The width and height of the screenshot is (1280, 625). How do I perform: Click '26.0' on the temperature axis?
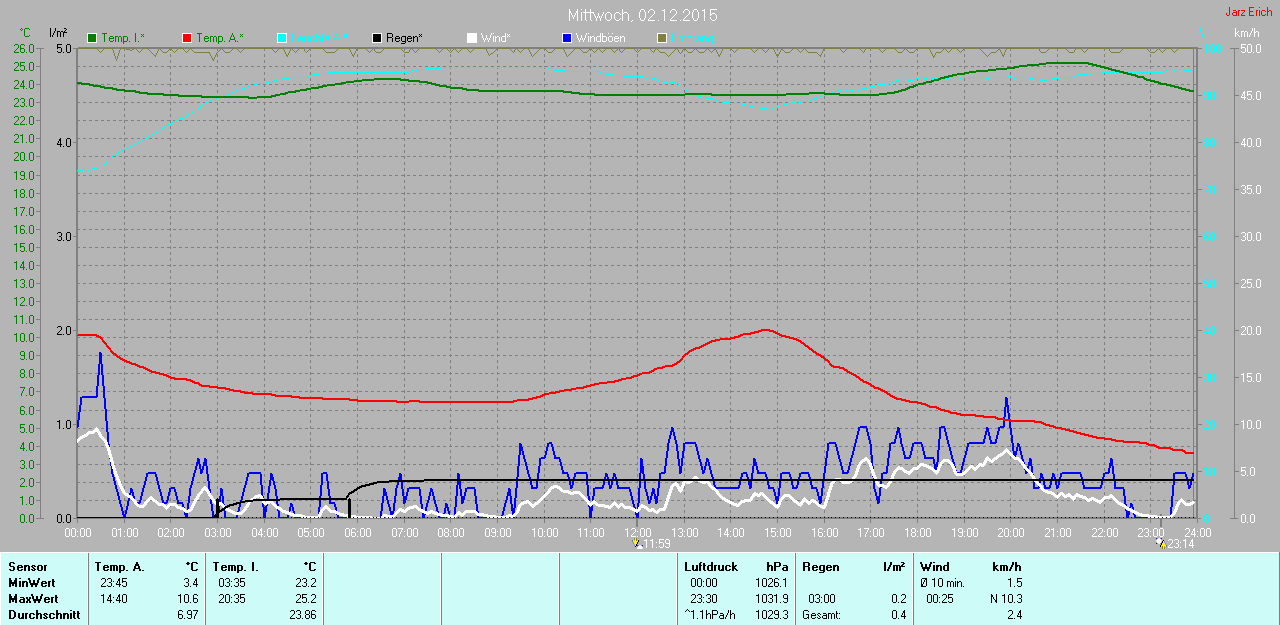(x=24, y=48)
